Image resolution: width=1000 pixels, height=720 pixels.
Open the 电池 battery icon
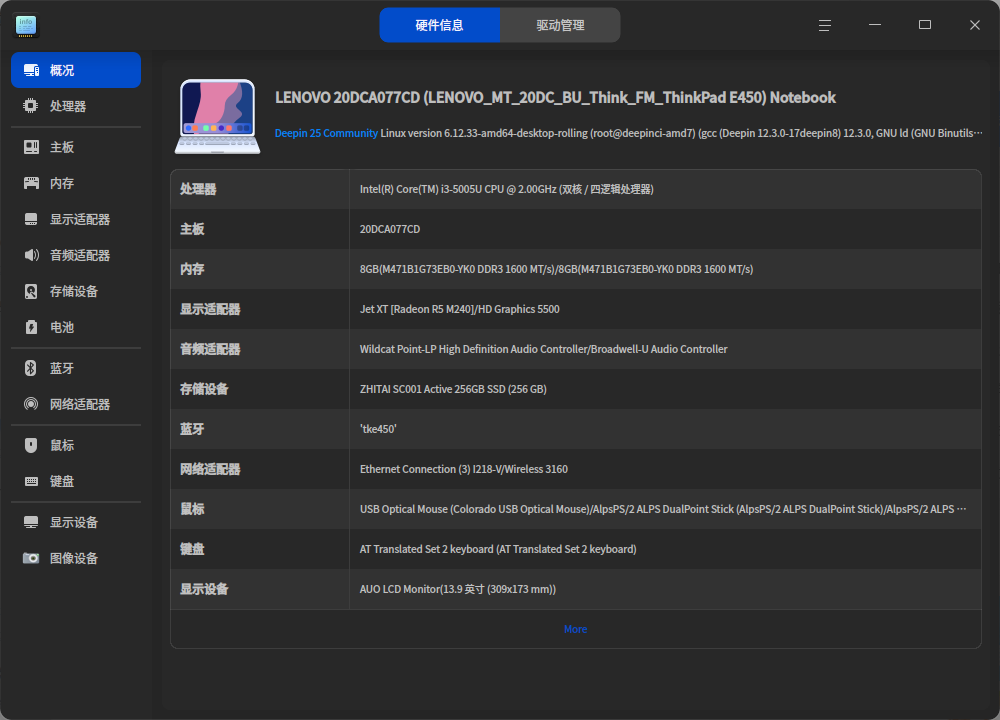[x=31, y=327]
